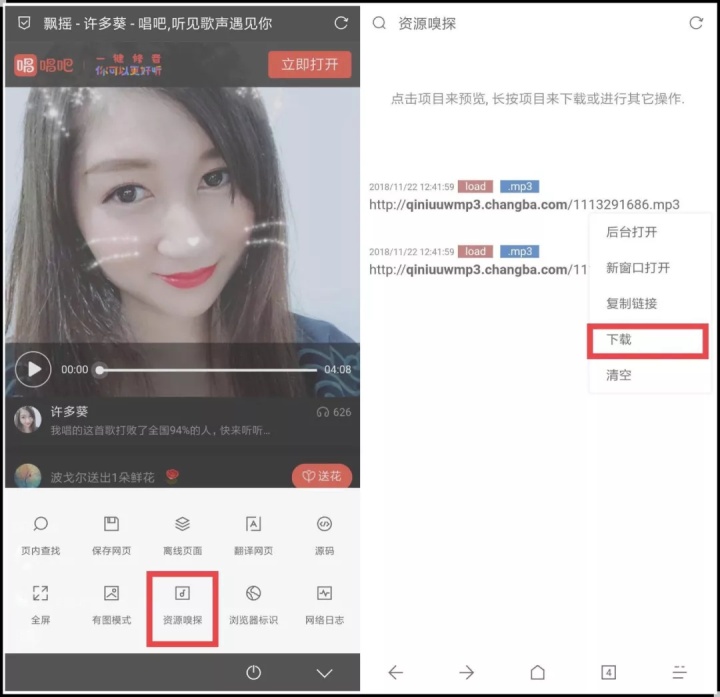Viewport: 720px width, 697px height.
Task: Collapse the tool menu with down chevron
Action: [324, 673]
